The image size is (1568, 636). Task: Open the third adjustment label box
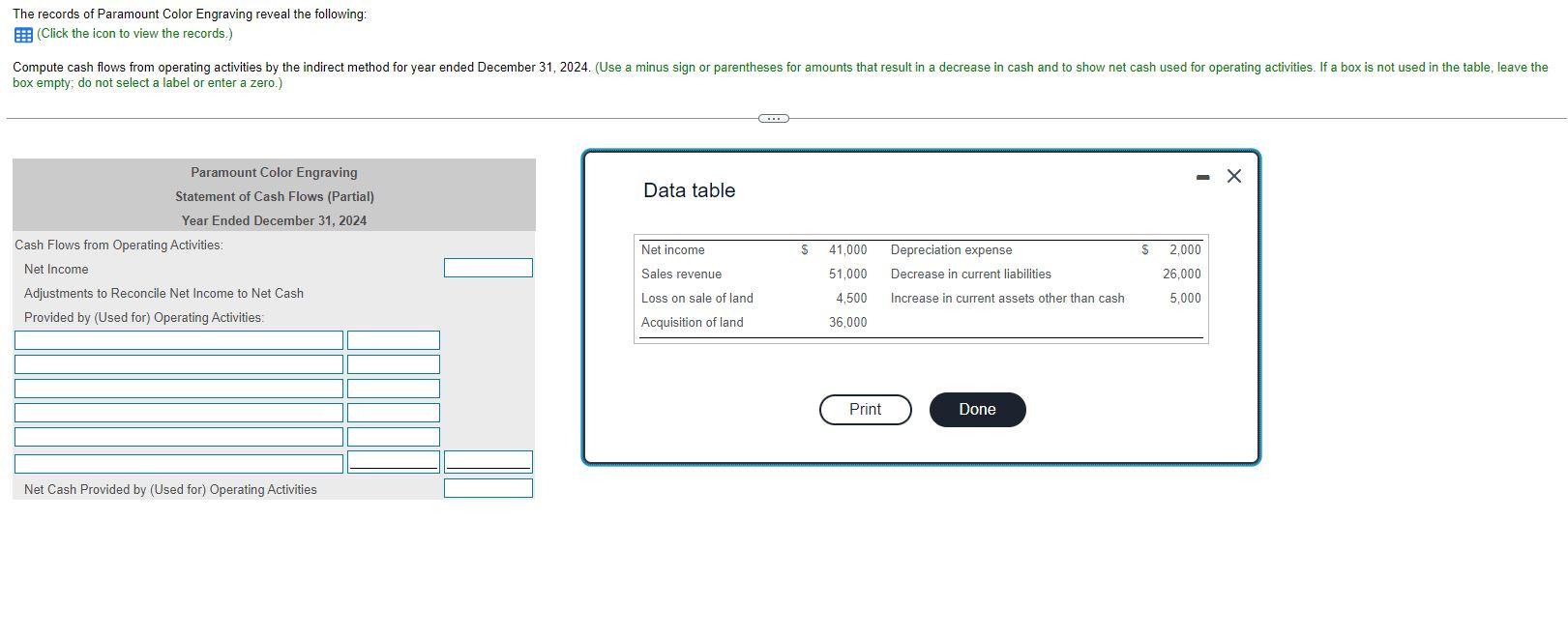179,389
